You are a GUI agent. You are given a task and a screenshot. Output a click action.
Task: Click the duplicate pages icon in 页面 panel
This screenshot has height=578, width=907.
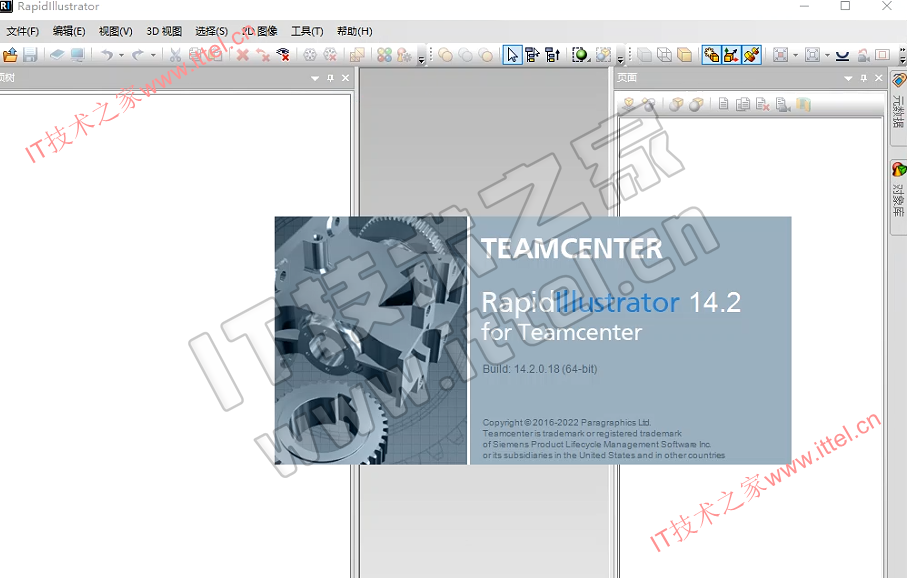[743, 104]
